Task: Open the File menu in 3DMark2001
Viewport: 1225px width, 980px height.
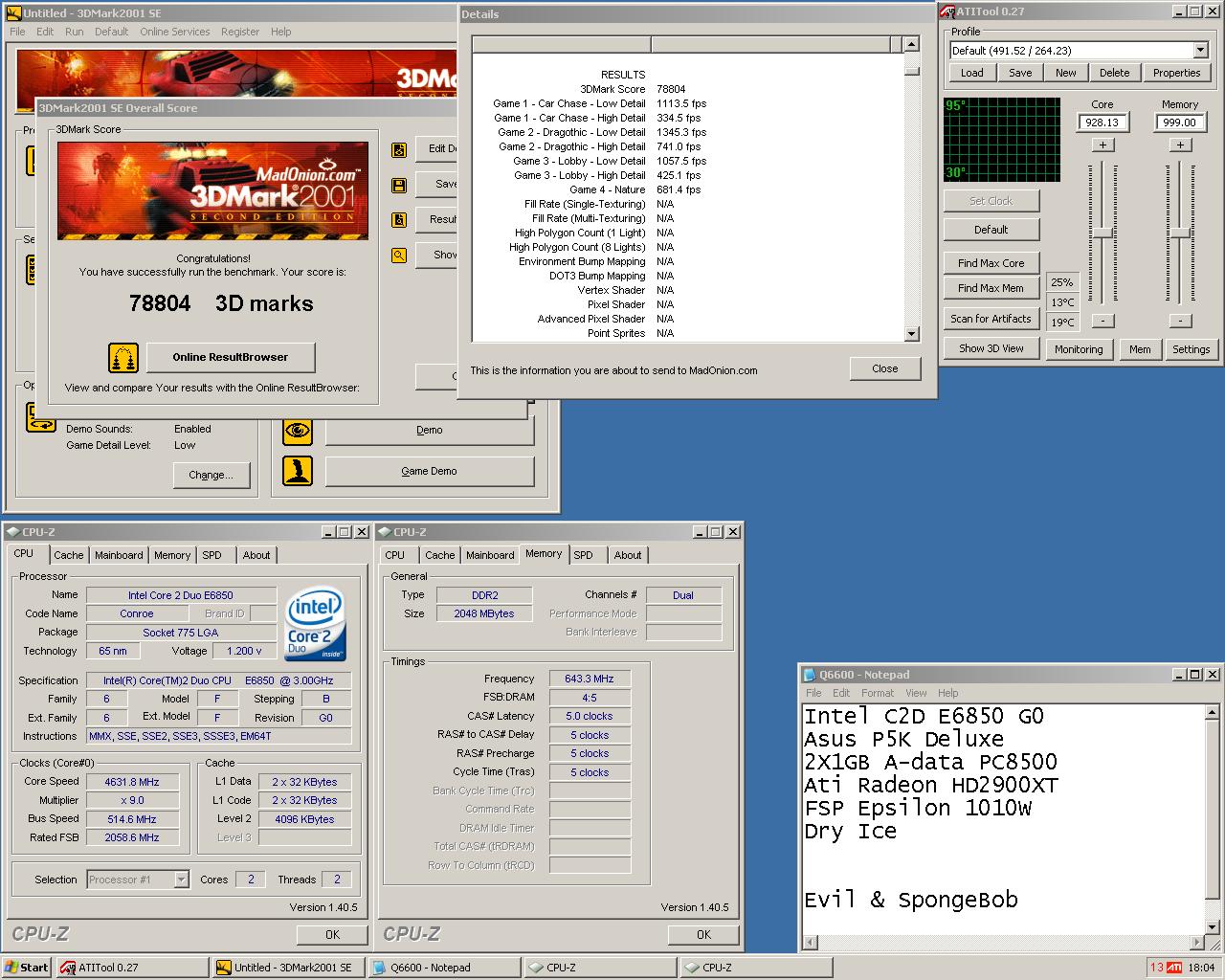Action: click(x=17, y=32)
